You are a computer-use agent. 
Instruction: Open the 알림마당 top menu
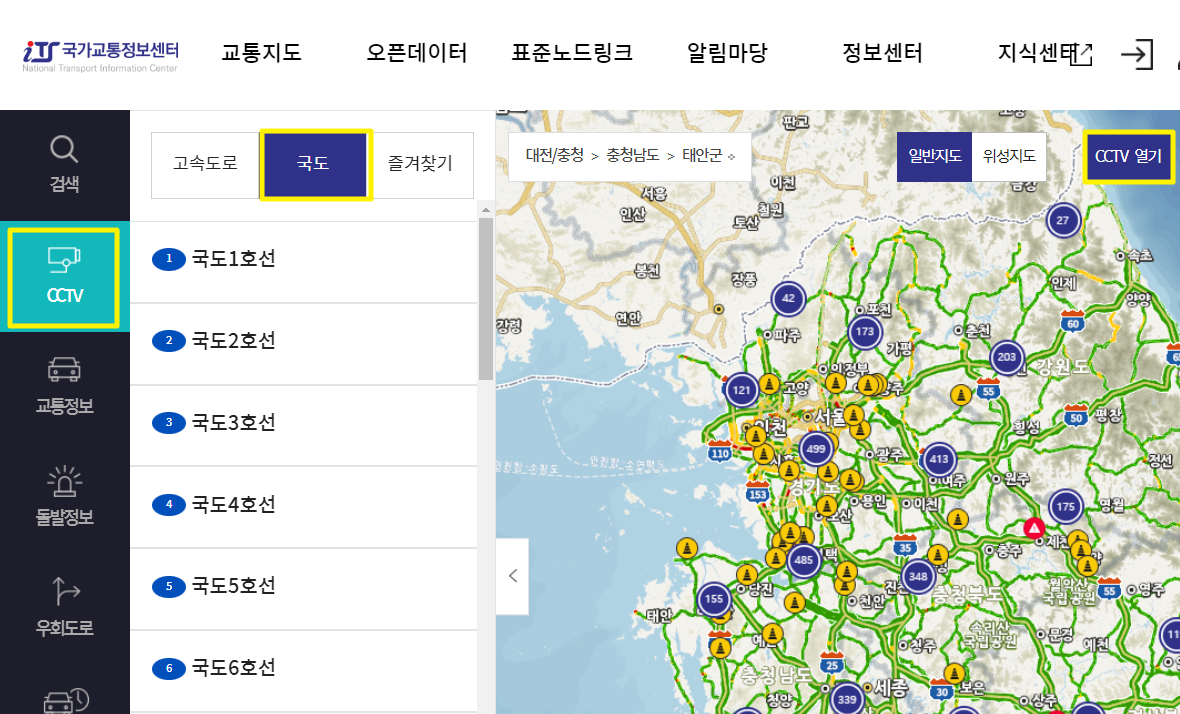[x=727, y=53]
